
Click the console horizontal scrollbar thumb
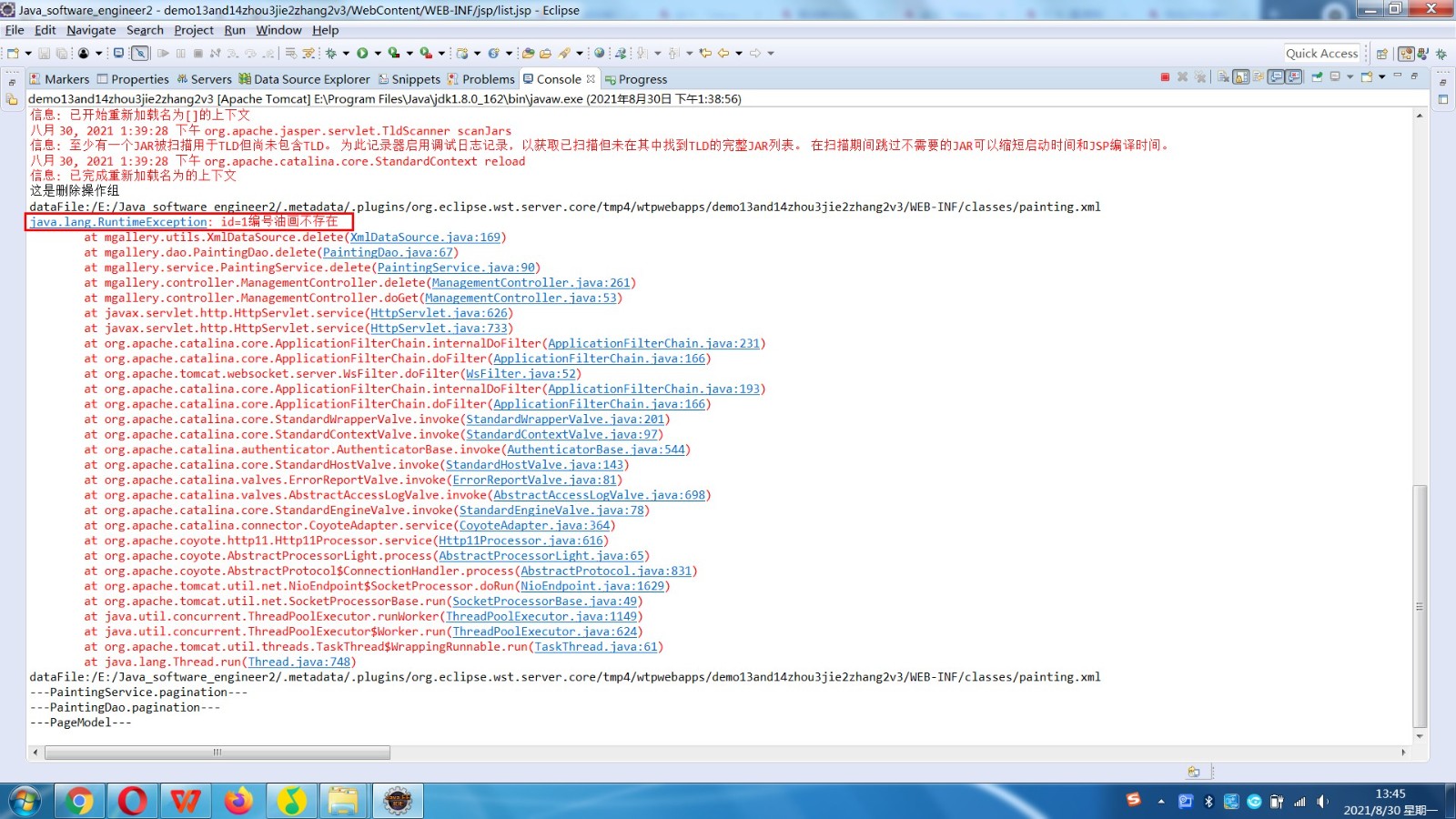pos(217,753)
